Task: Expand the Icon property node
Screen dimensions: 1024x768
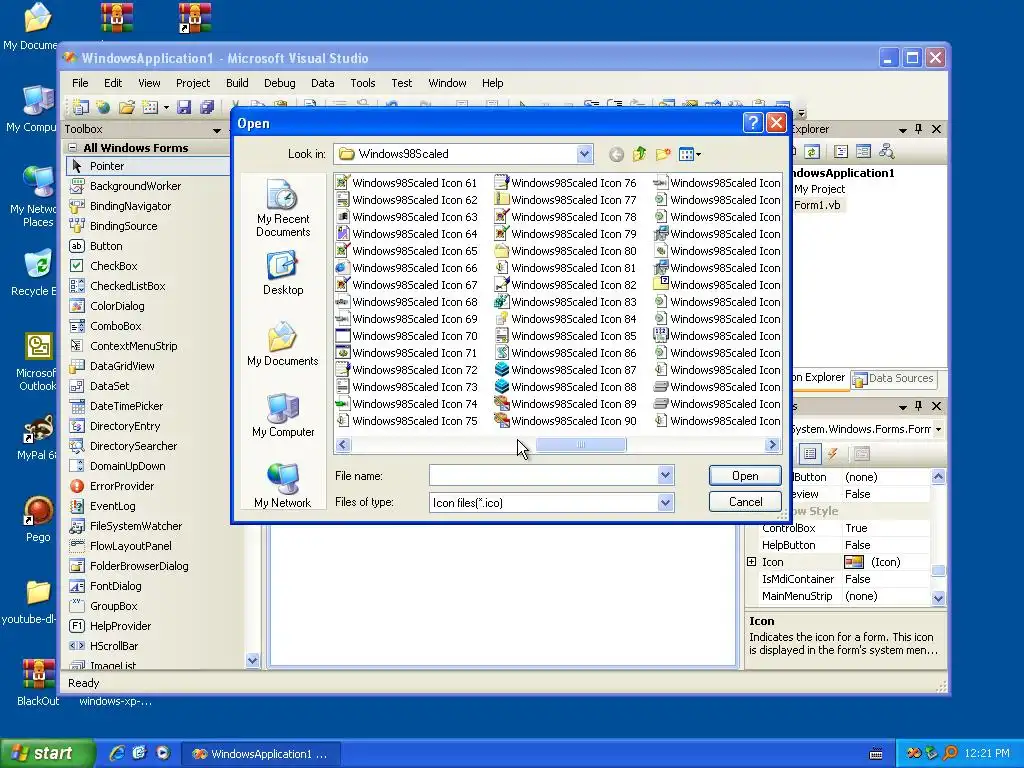Action: [x=752, y=562]
